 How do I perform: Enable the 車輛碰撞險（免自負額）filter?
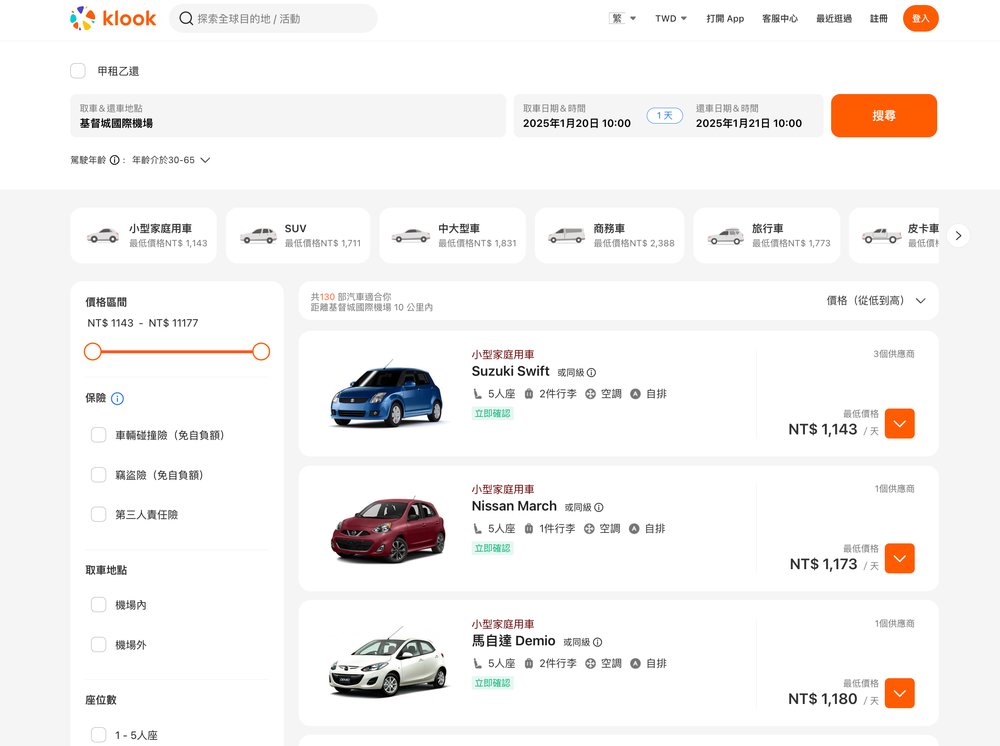98,434
